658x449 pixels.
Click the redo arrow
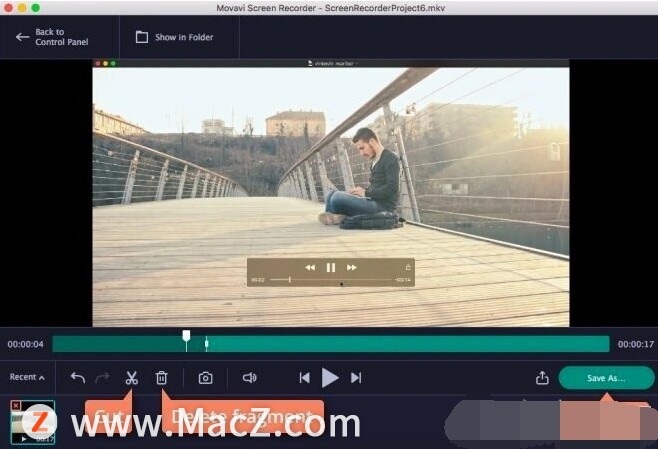click(x=102, y=378)
